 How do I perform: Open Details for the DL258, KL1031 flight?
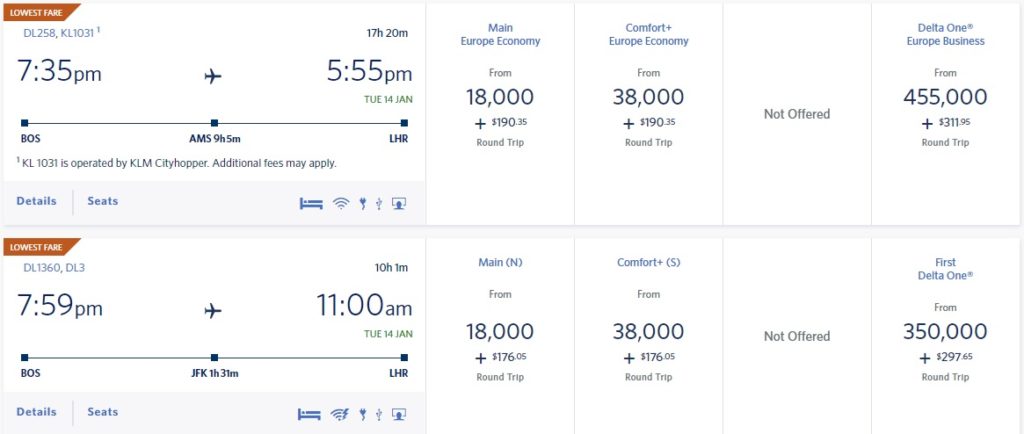click(36, 201)
